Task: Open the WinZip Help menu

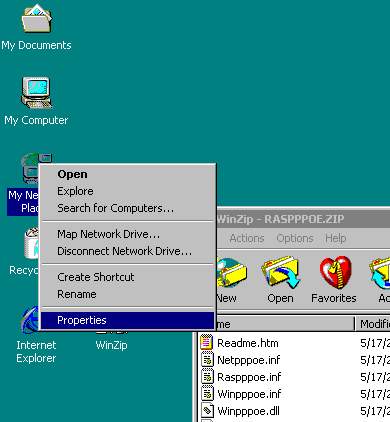Action: (336, 238)
